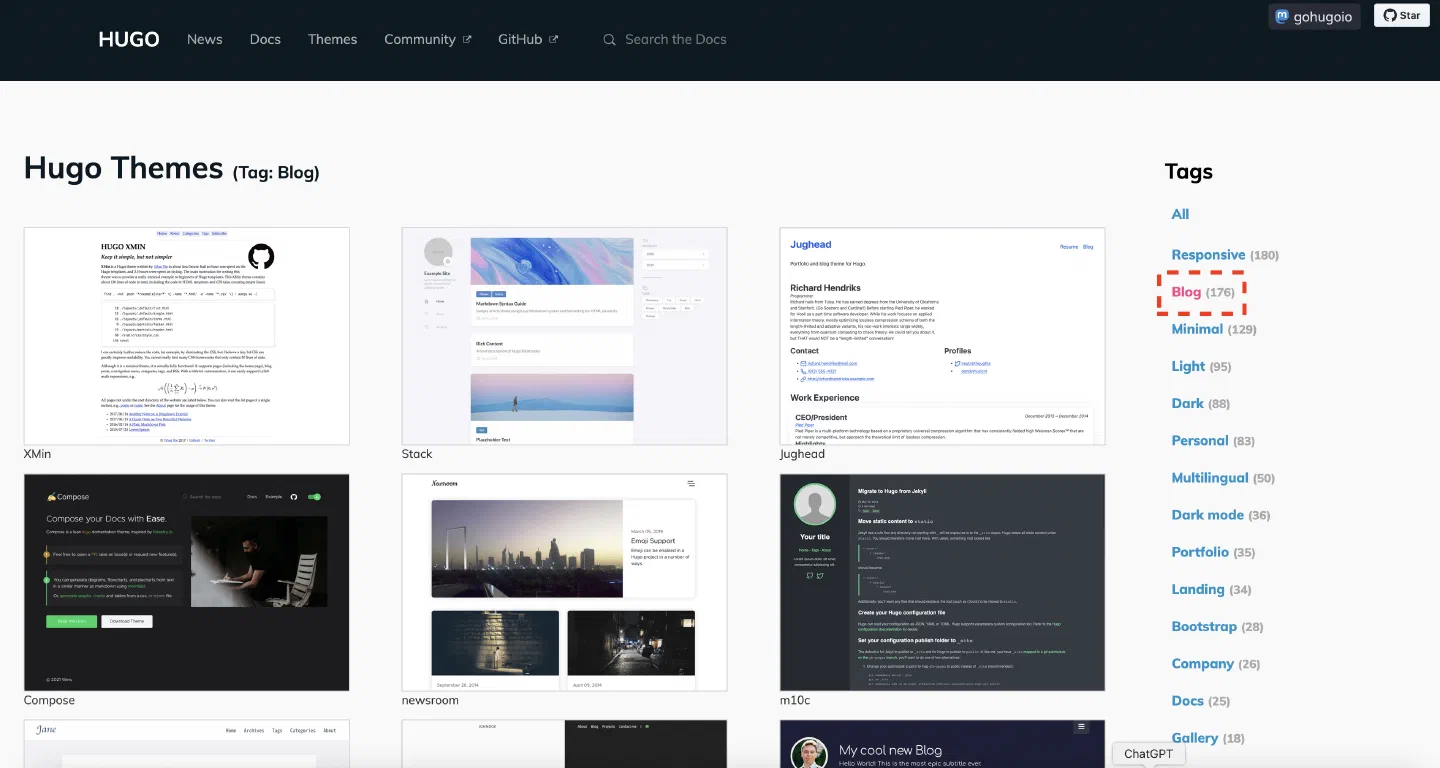Select the Company tag

point(1216,663)
